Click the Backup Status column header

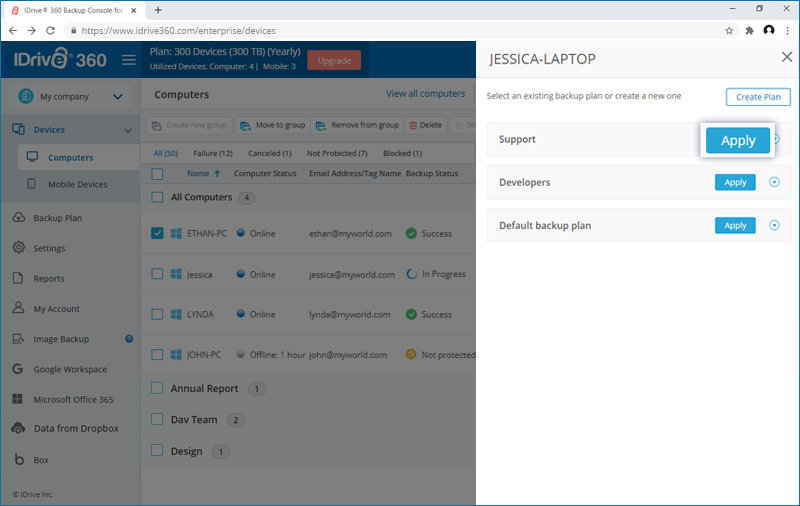point(432,173)
